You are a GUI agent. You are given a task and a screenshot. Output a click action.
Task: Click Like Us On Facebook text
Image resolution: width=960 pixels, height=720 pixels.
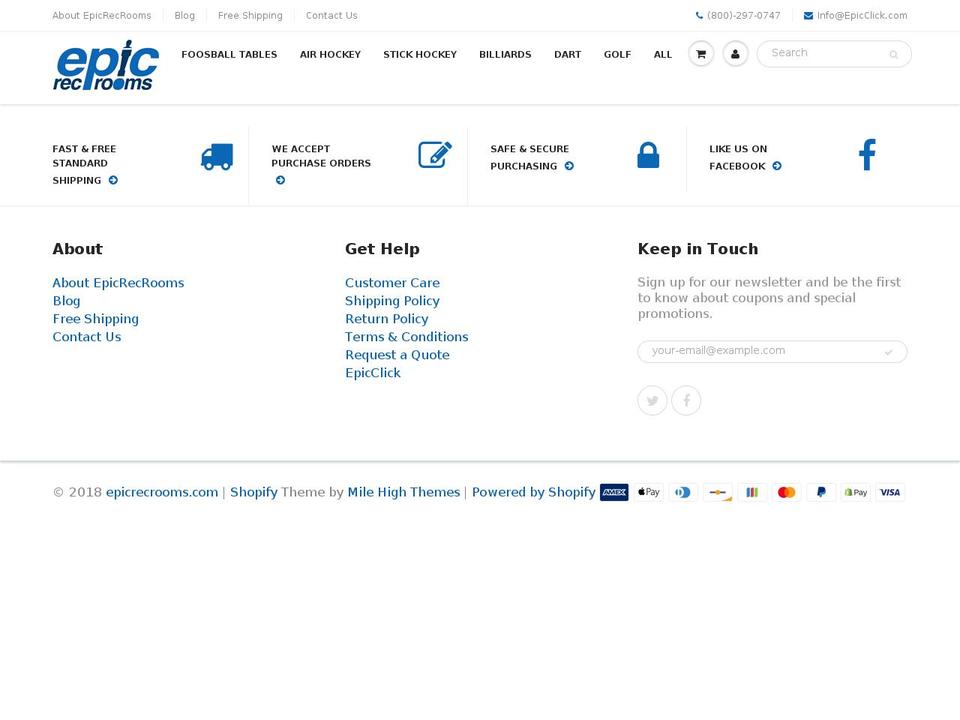(738, 157)
